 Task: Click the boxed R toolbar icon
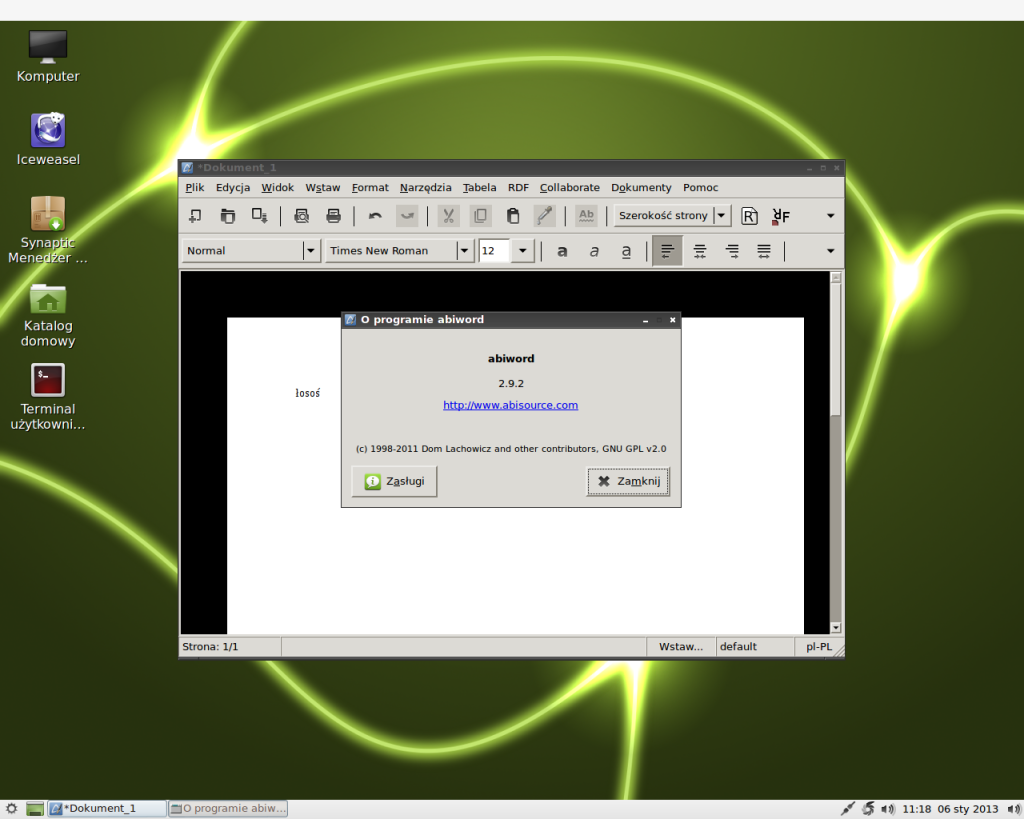[x=749, y=216]
